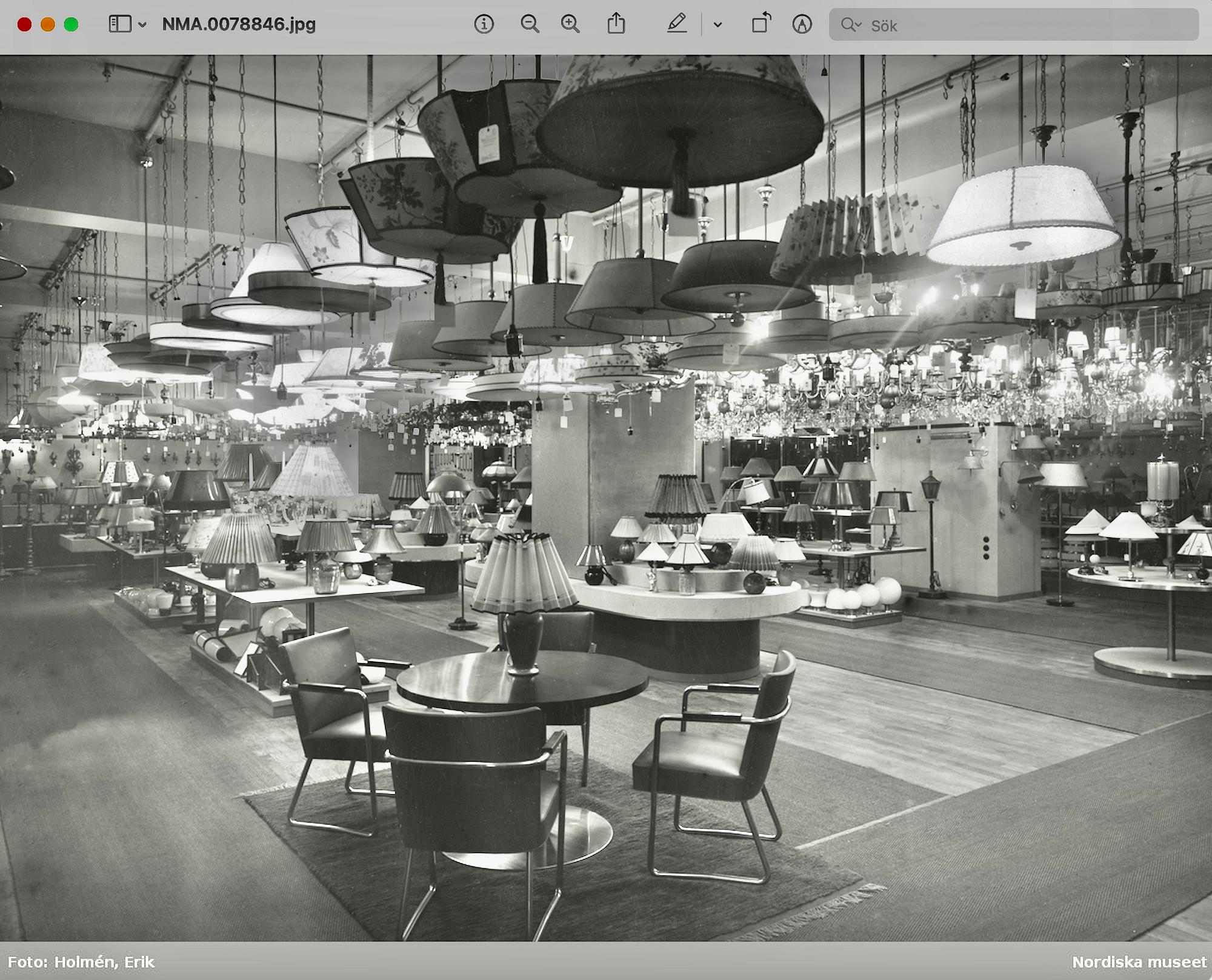Screen dimensions: 1212x980
Task: Click the "Nordiska museet" watermark text
Action: pyautogui.click(x=1139, y=962)
